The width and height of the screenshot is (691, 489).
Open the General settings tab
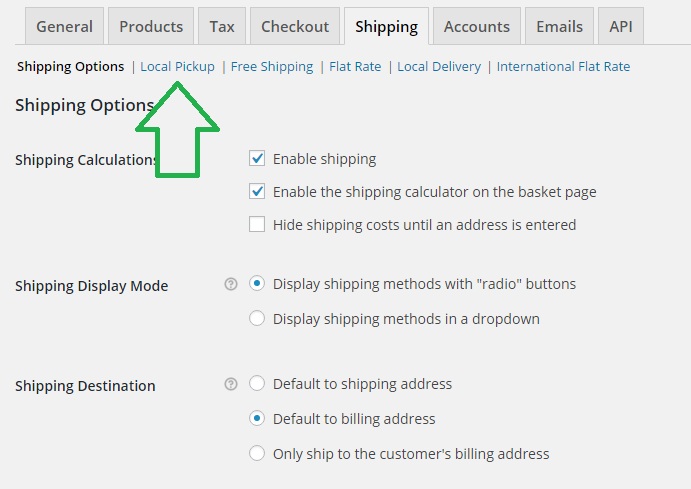(x=64, y=26)
